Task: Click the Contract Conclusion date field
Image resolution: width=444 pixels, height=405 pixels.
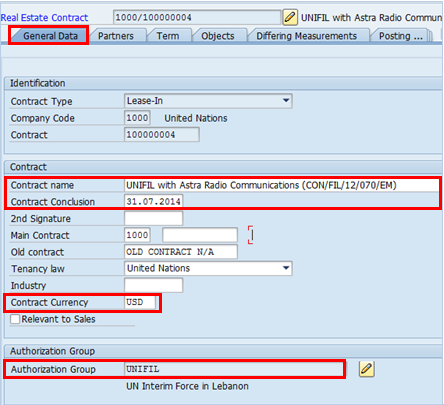Action: coord(154,201)
